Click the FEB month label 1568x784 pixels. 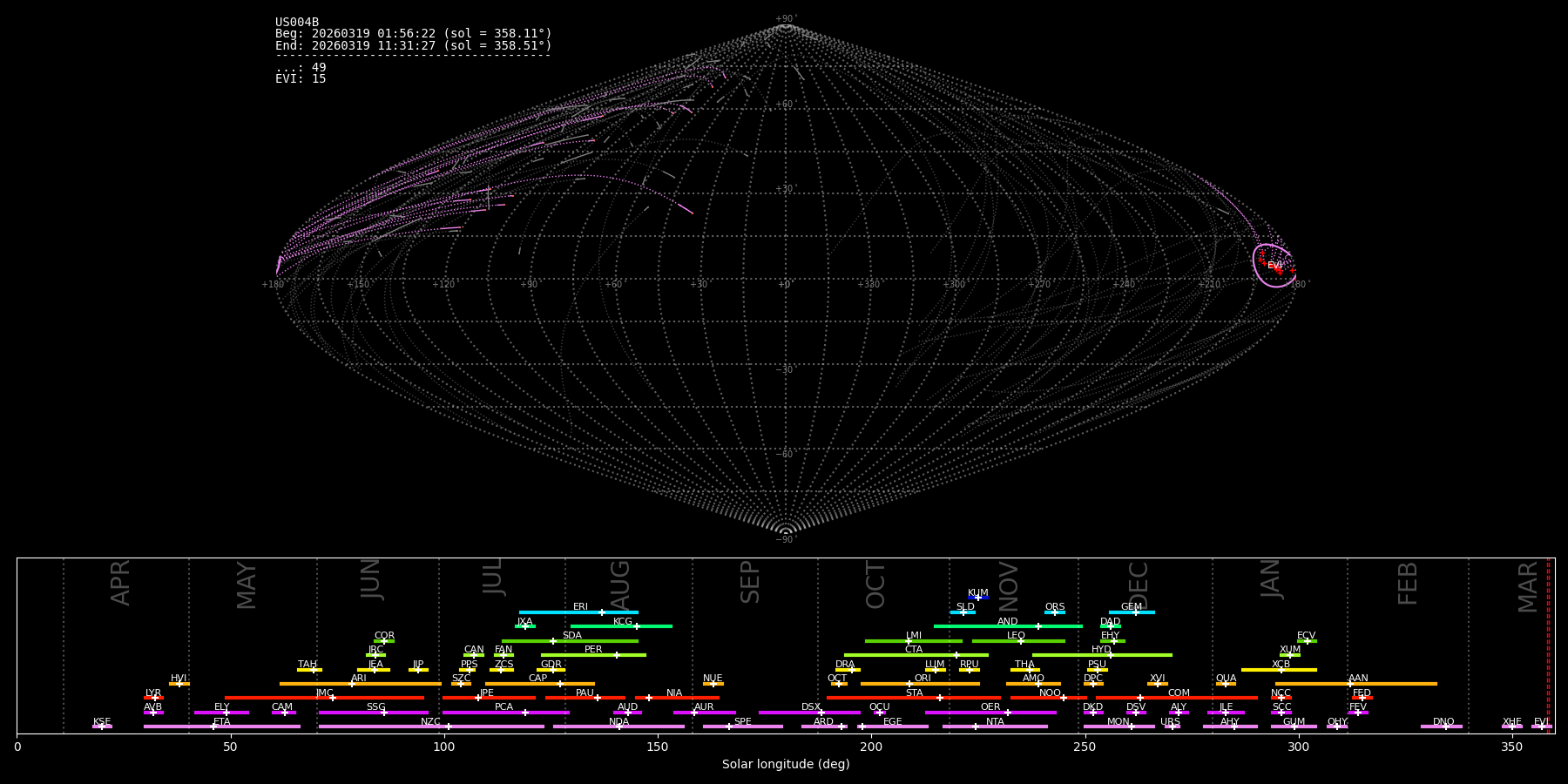[1408, 583]
